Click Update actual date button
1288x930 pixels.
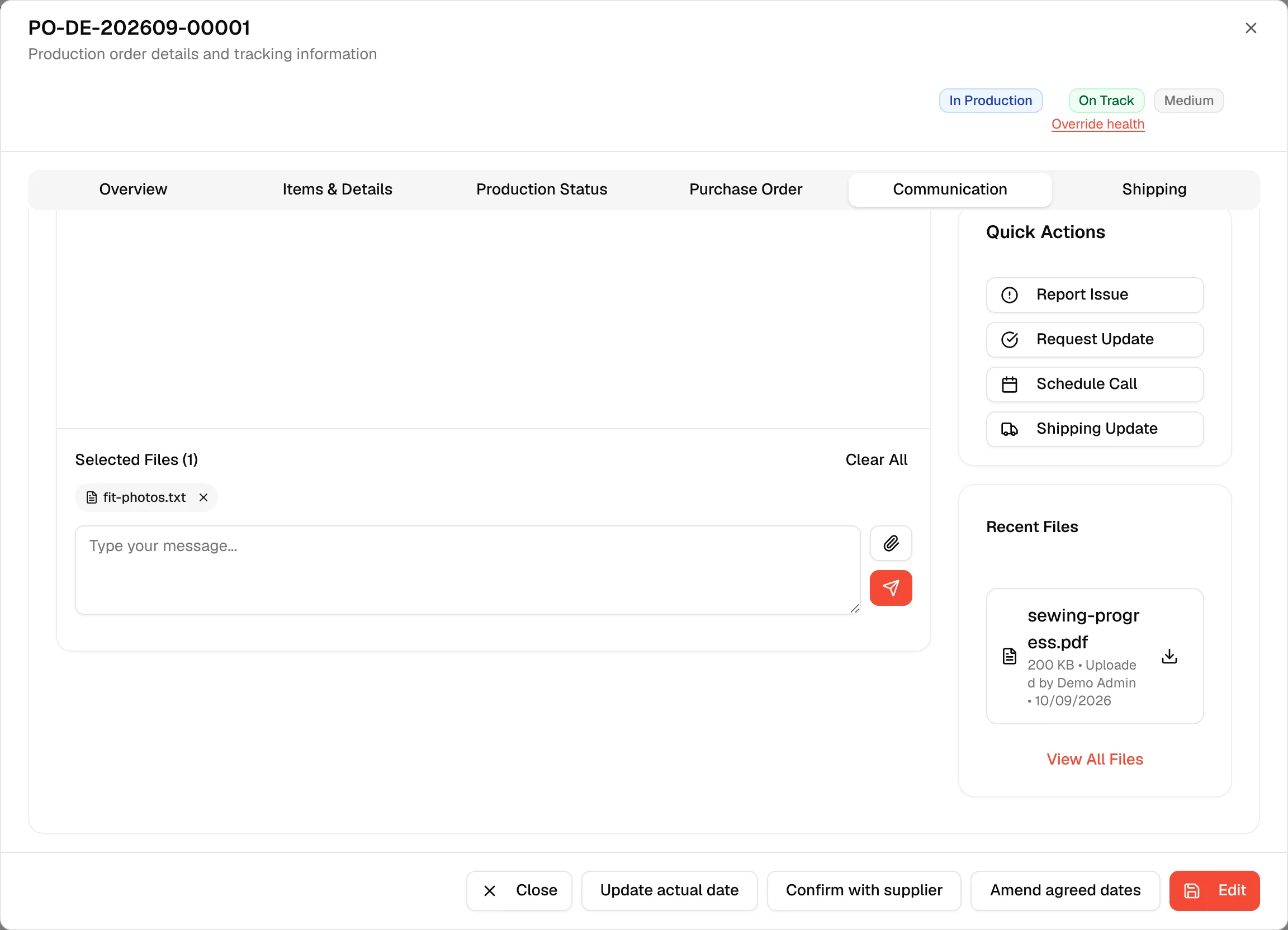(x=669, y=890)
